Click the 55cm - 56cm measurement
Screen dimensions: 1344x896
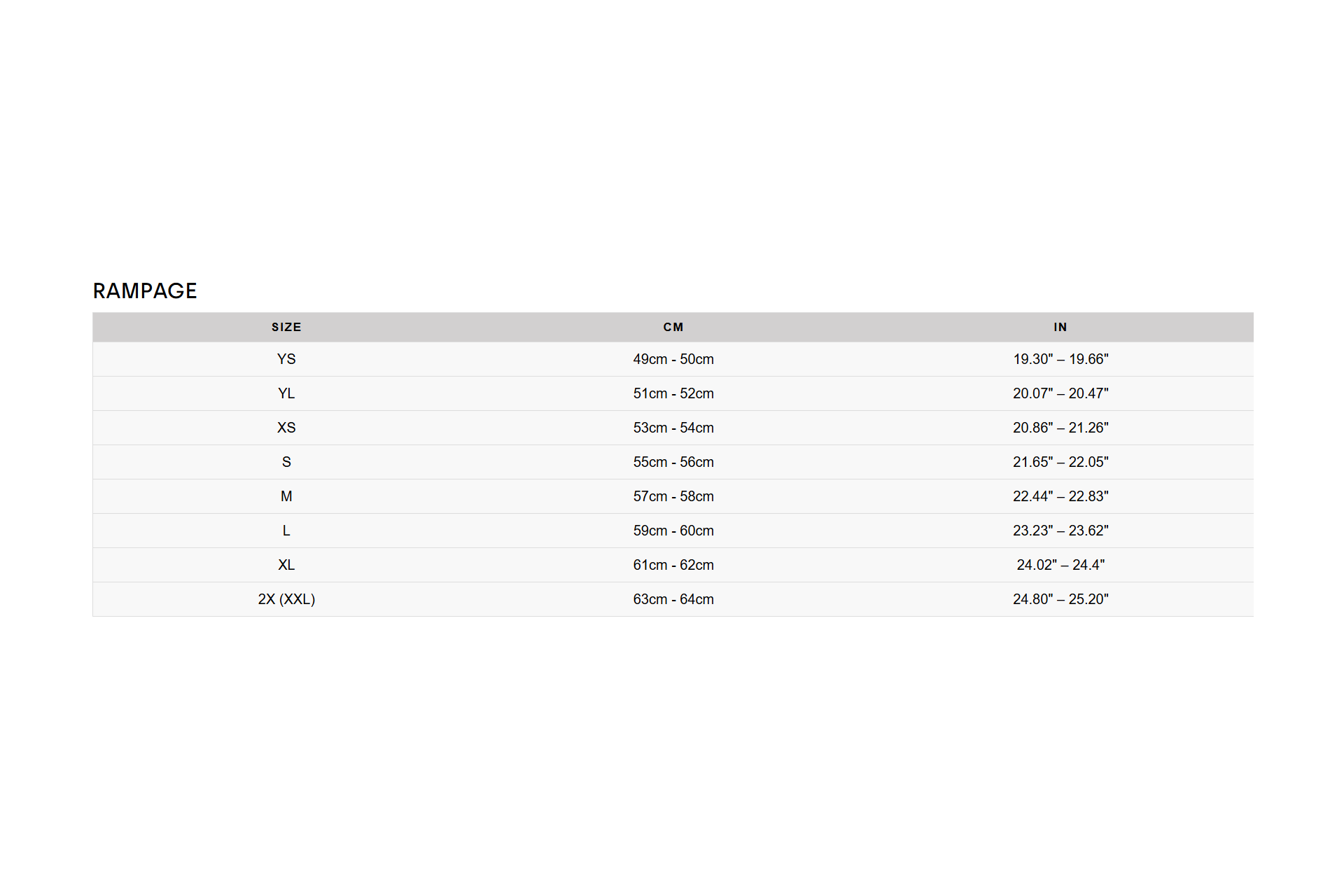[673, 462]
